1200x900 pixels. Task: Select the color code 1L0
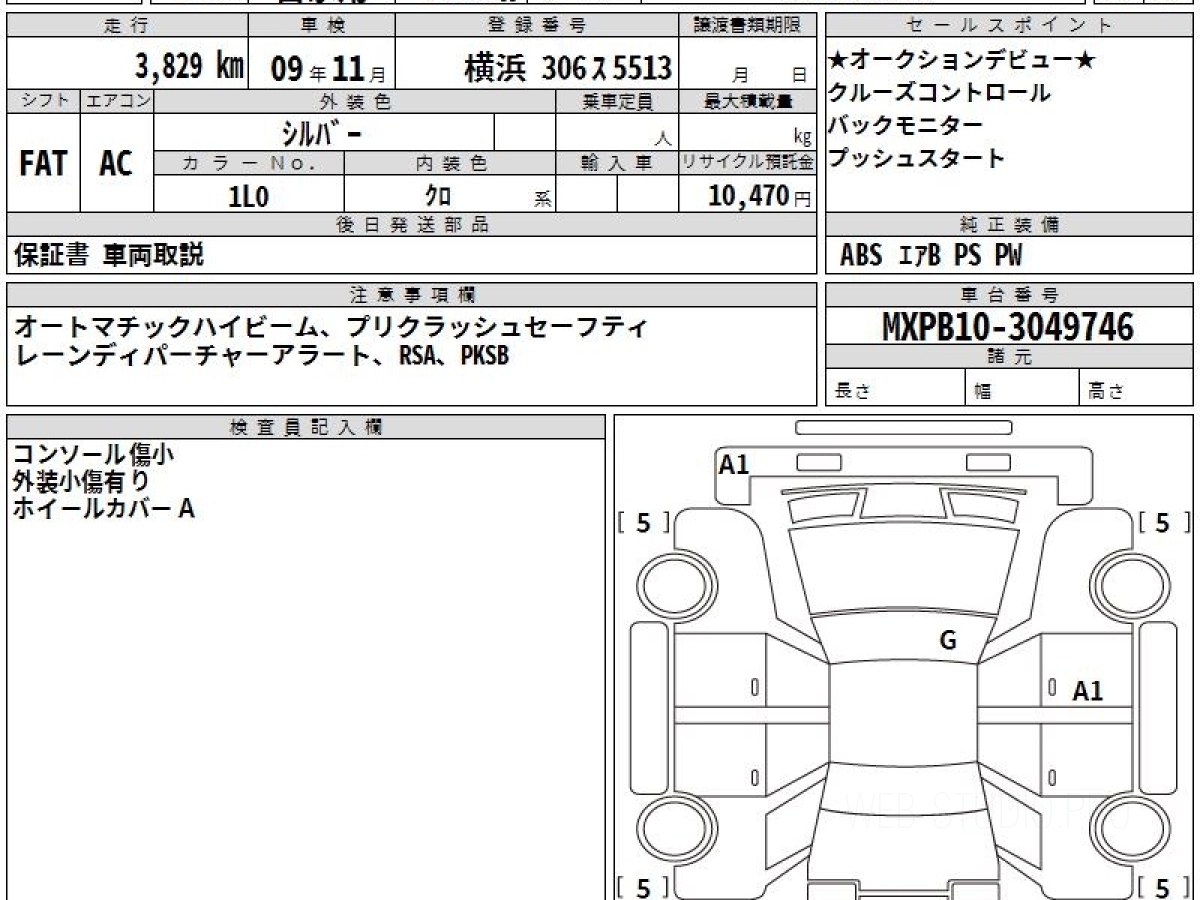249,196
